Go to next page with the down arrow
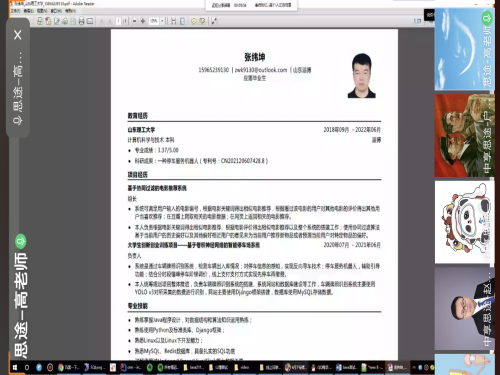The image size is (500, 375). click(110, 21)
